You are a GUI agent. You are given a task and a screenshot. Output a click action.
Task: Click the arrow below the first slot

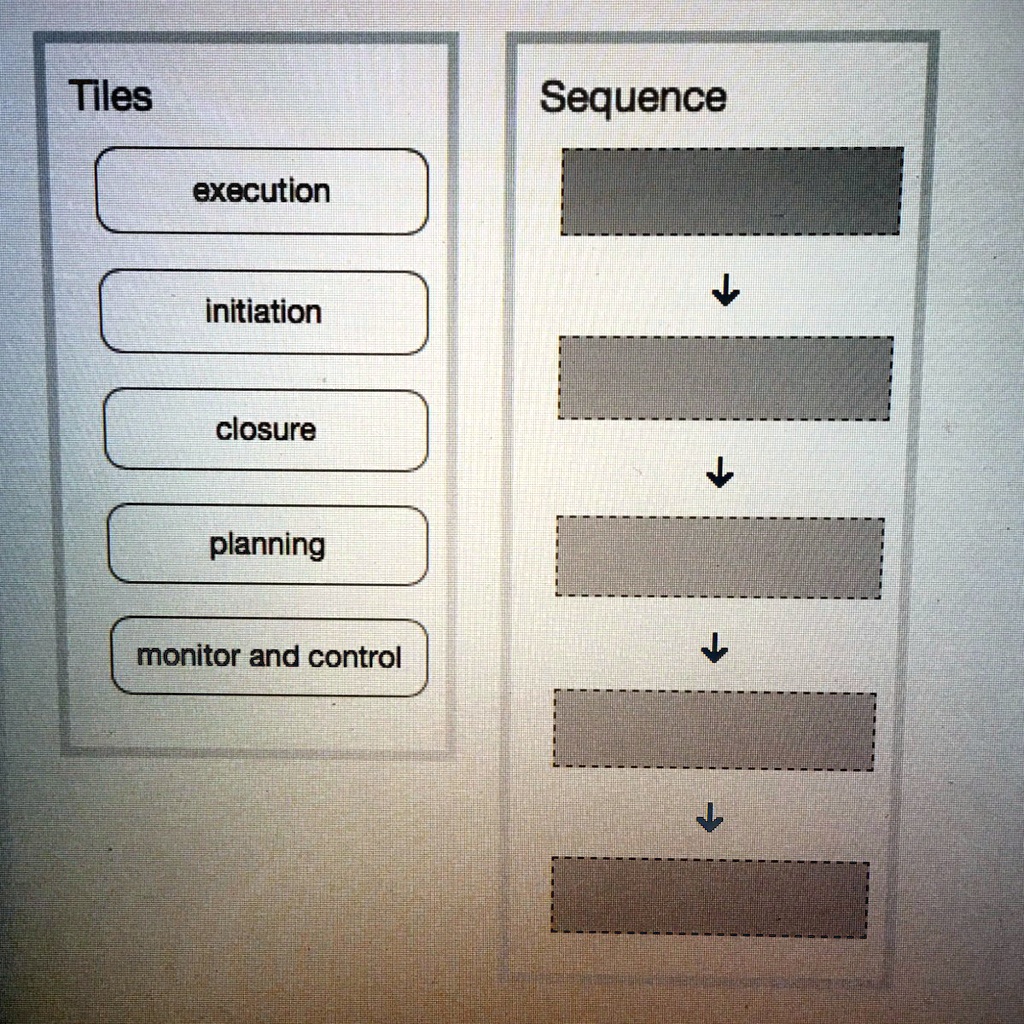pyautogui.click(x=725, y=291)
